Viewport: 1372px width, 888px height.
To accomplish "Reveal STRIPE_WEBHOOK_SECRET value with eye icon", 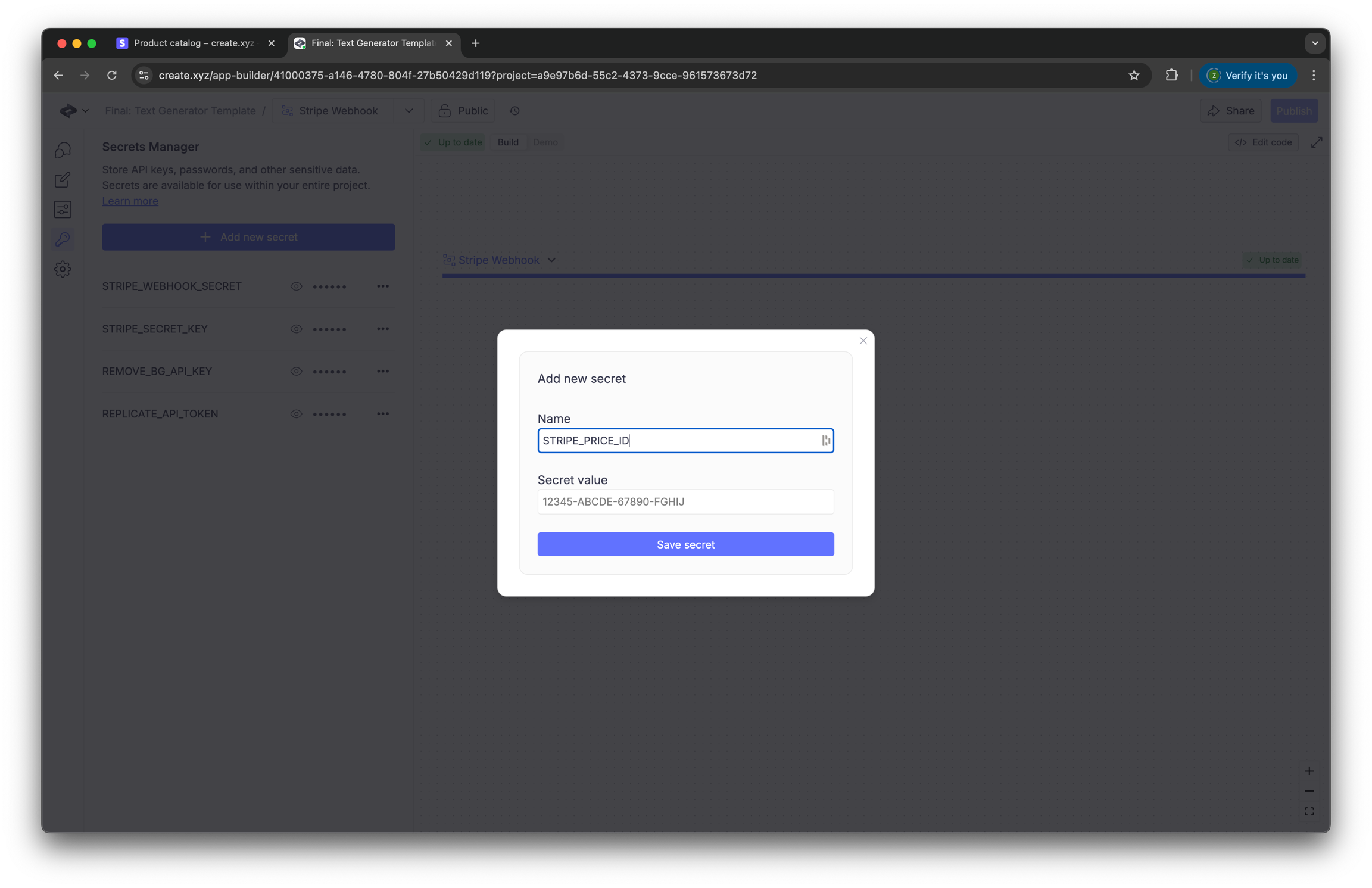I will click(296, 286).
